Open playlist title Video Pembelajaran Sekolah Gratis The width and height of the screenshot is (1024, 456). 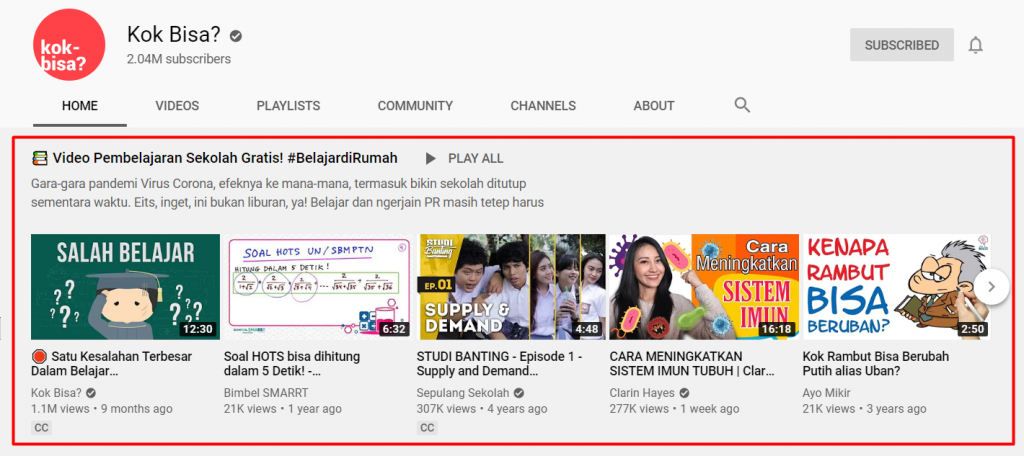225,158
